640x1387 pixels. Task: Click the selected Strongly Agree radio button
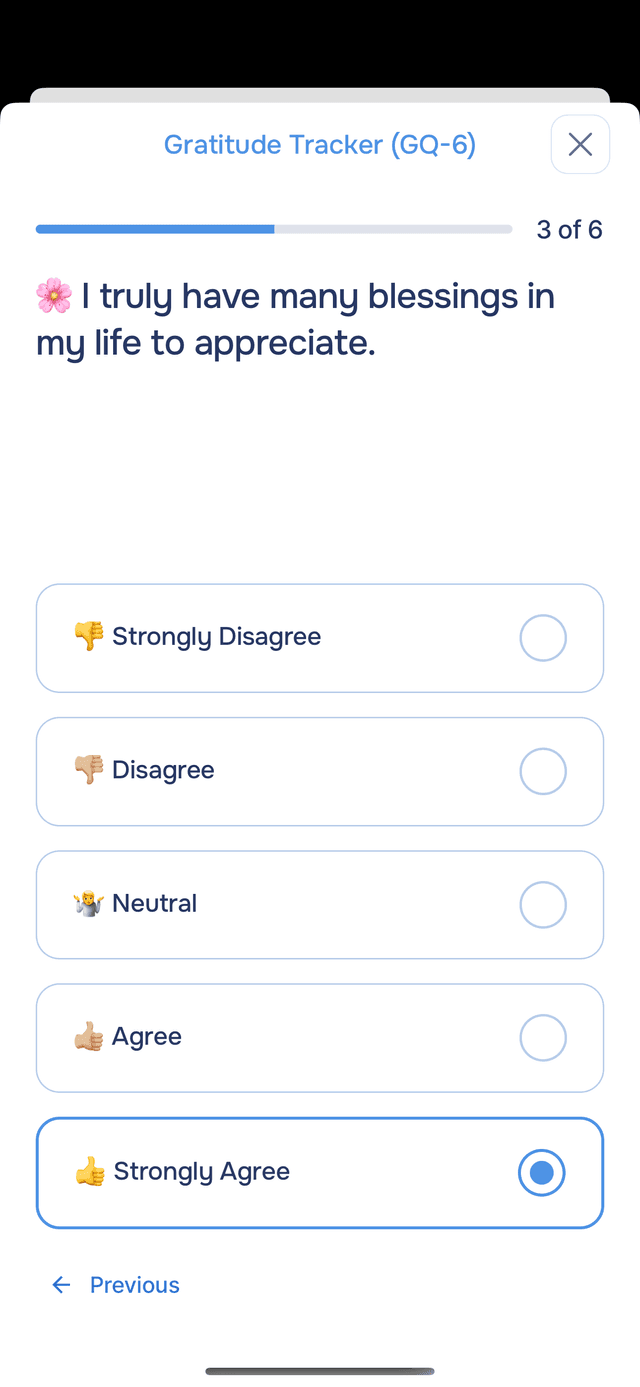pos(542,1172)
